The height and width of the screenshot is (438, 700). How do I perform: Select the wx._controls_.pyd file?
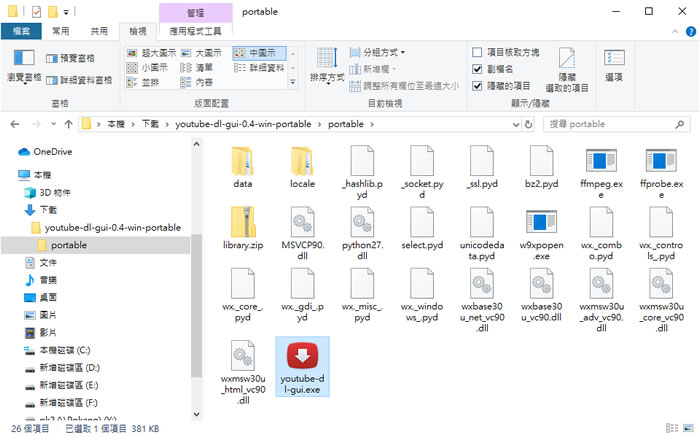point(661,233)
